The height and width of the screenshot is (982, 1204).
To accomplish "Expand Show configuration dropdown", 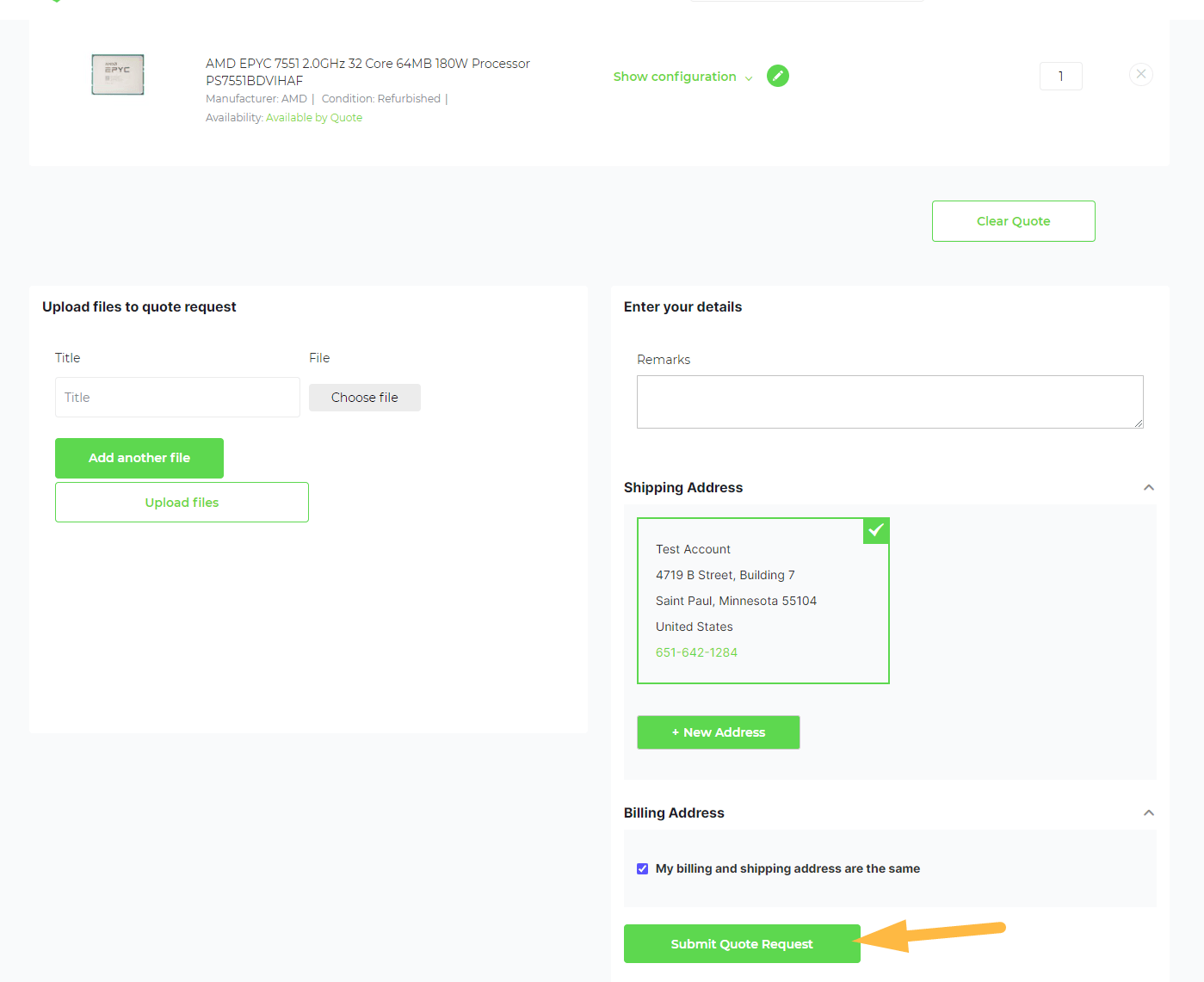I will tap(682, 77).
